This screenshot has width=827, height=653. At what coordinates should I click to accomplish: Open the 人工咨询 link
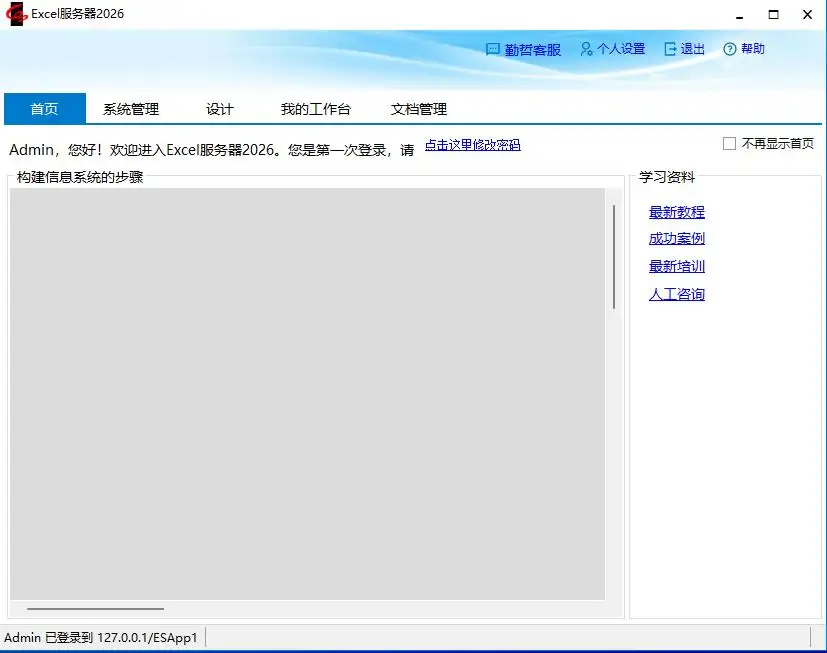coord(677,294)
